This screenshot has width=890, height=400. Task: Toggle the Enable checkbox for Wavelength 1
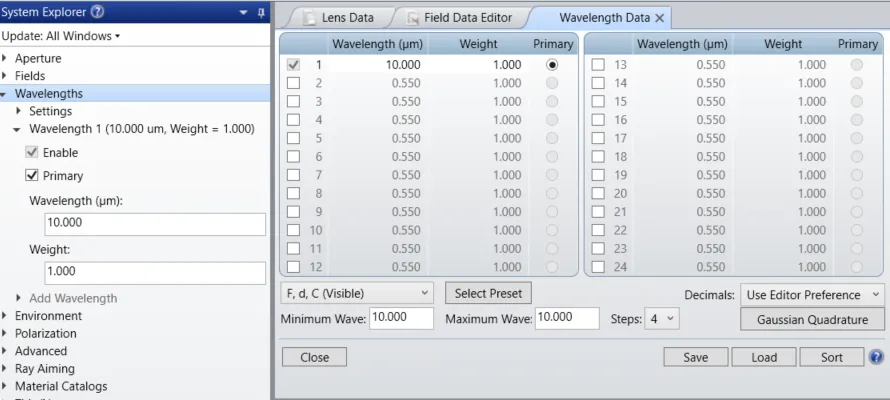[32, 153]
